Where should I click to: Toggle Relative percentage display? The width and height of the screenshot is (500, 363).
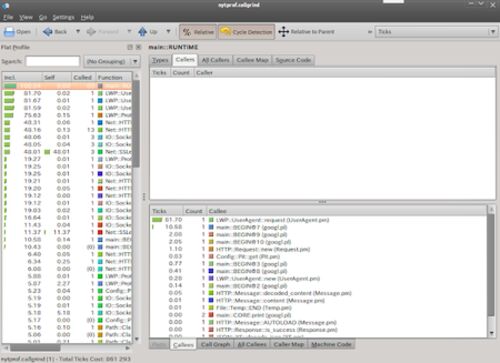(198, 32)
